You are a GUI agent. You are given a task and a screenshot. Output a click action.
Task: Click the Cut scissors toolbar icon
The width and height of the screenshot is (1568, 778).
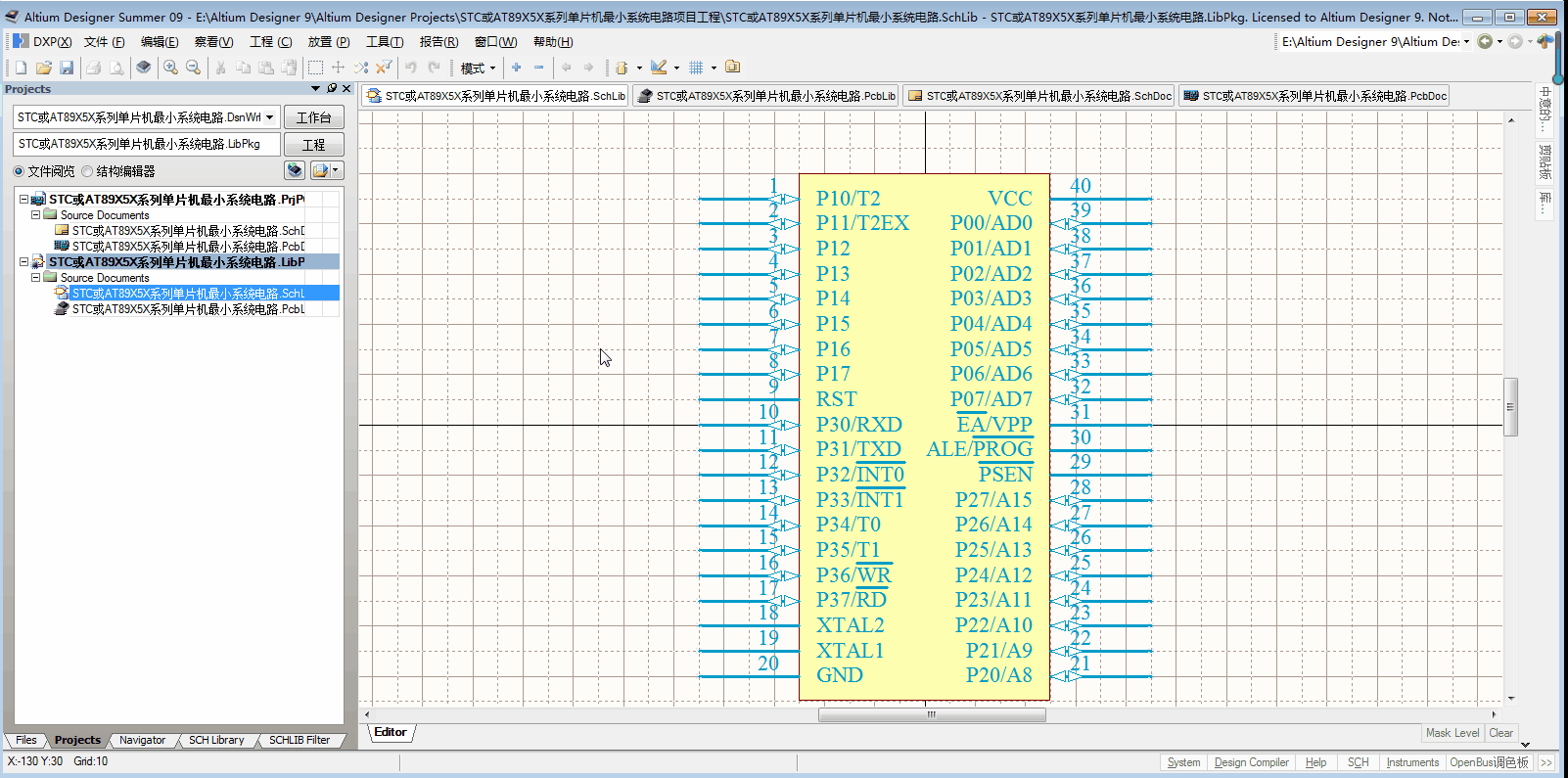click(220, 68)
